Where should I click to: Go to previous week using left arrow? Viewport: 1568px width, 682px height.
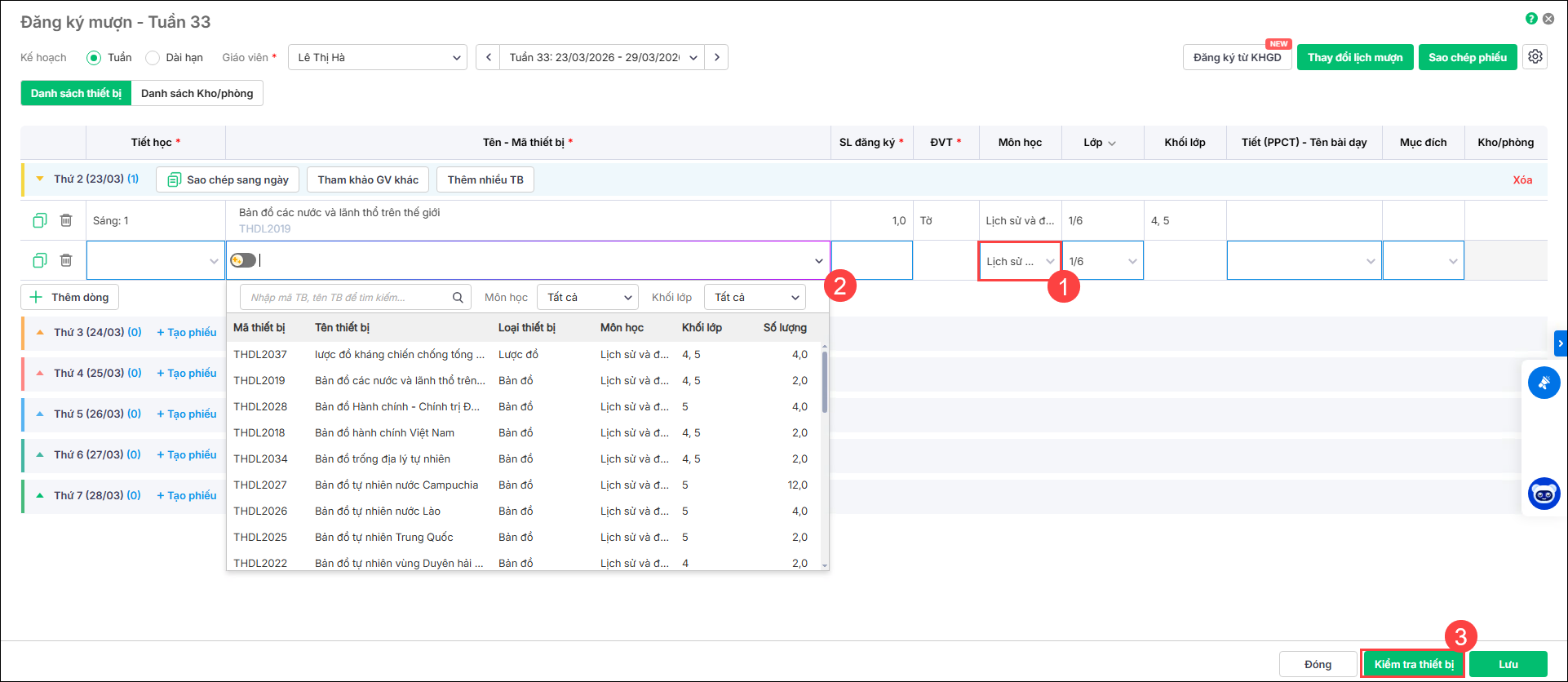tap(488, 57)
